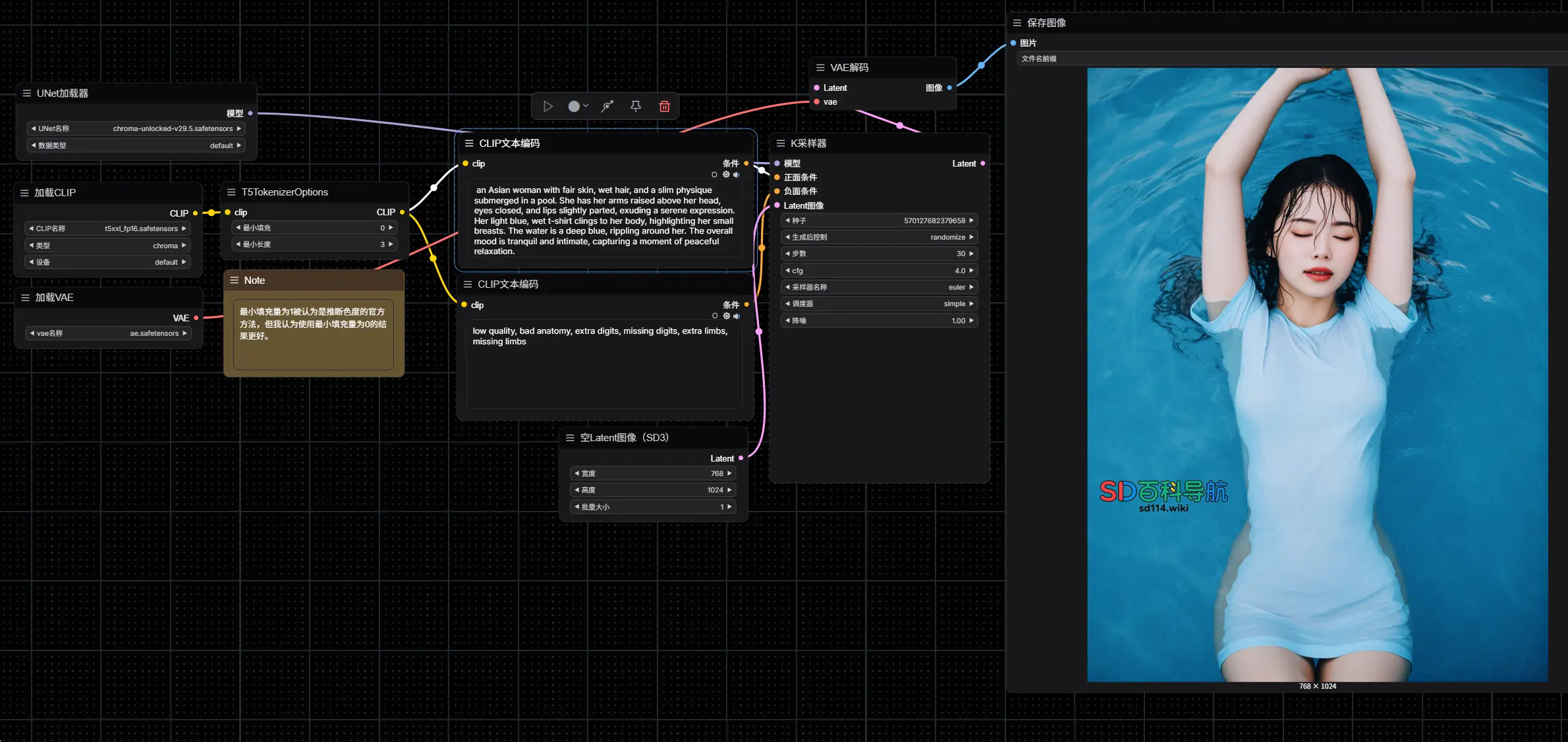Viewport: 1568px width, 742px height.
Task: Open the CLIP名称 t5xxl_fp16 selector
Action: point(107,228)
